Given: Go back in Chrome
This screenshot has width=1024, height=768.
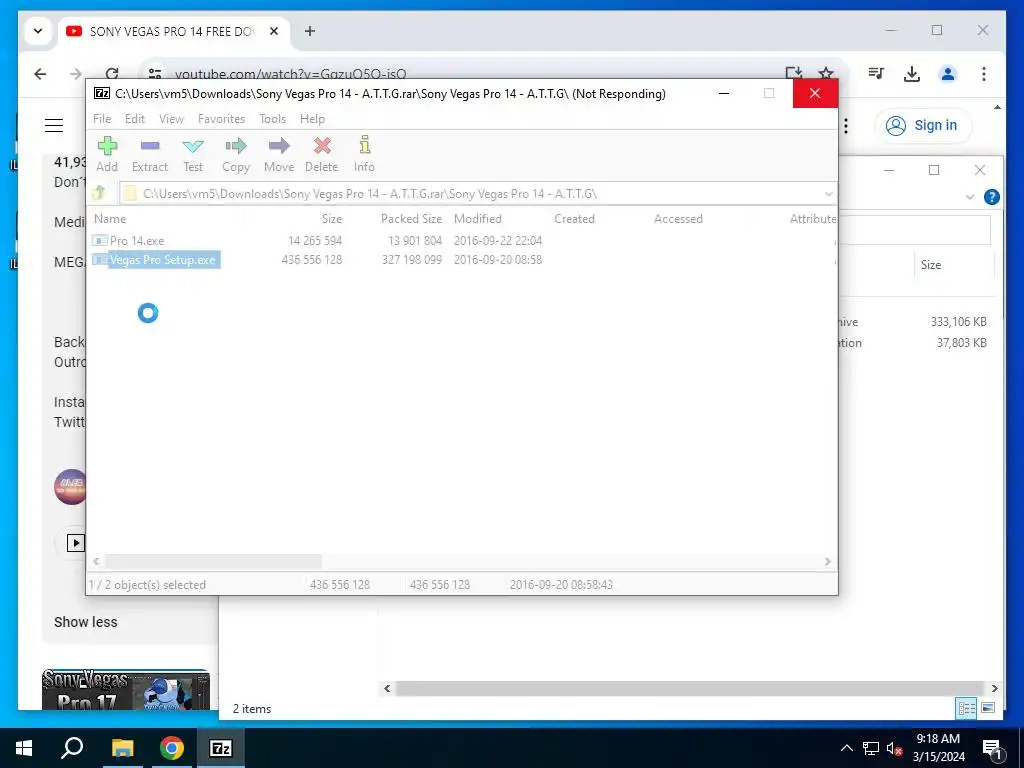Looking at the screenshot, I should click(40, 74).
